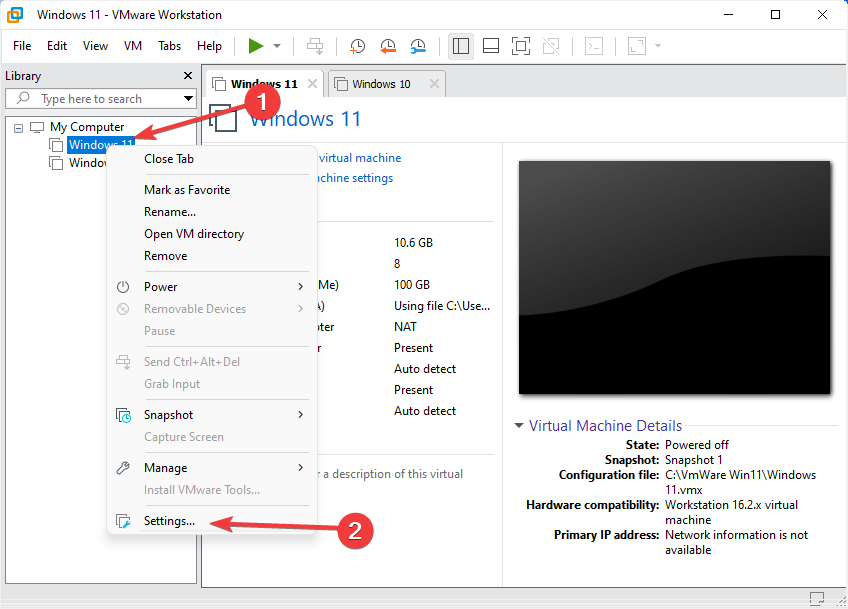The image size is (848, 609).
Task: Open the VM menu
Action: pyautogui.click(x=132, y=46)
